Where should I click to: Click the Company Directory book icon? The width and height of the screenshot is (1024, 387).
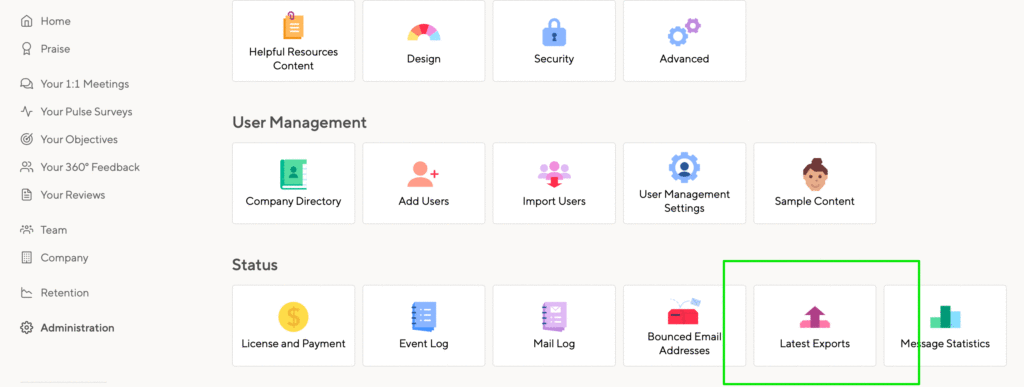pyautogui.click(x=293, y=174)
